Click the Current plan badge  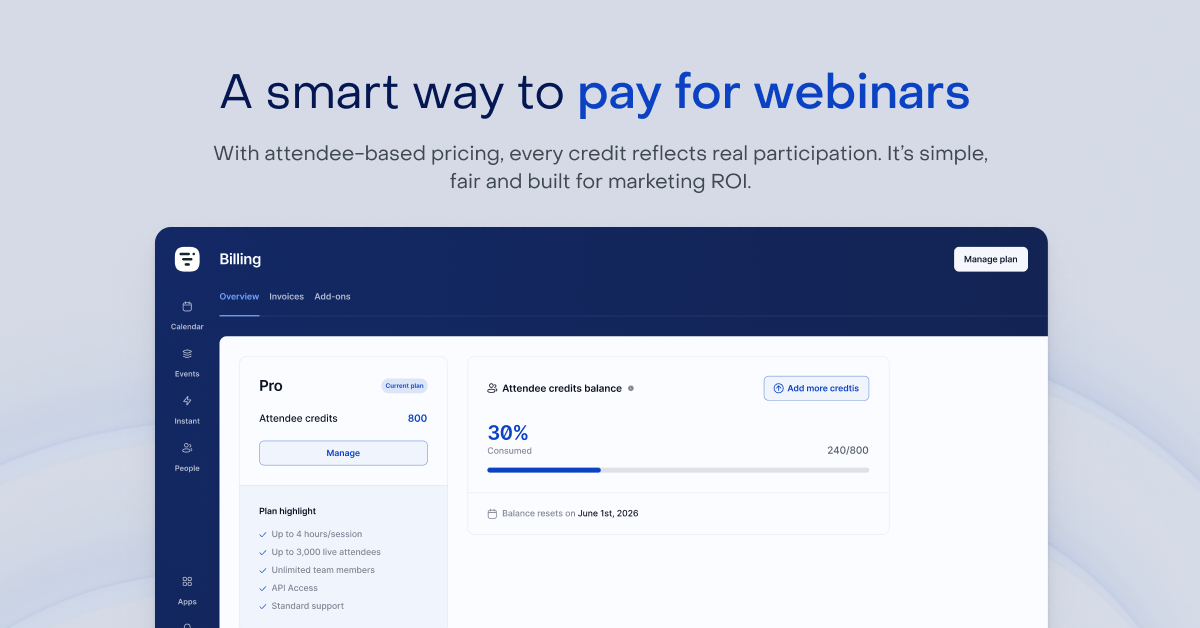tap(404, 386)
